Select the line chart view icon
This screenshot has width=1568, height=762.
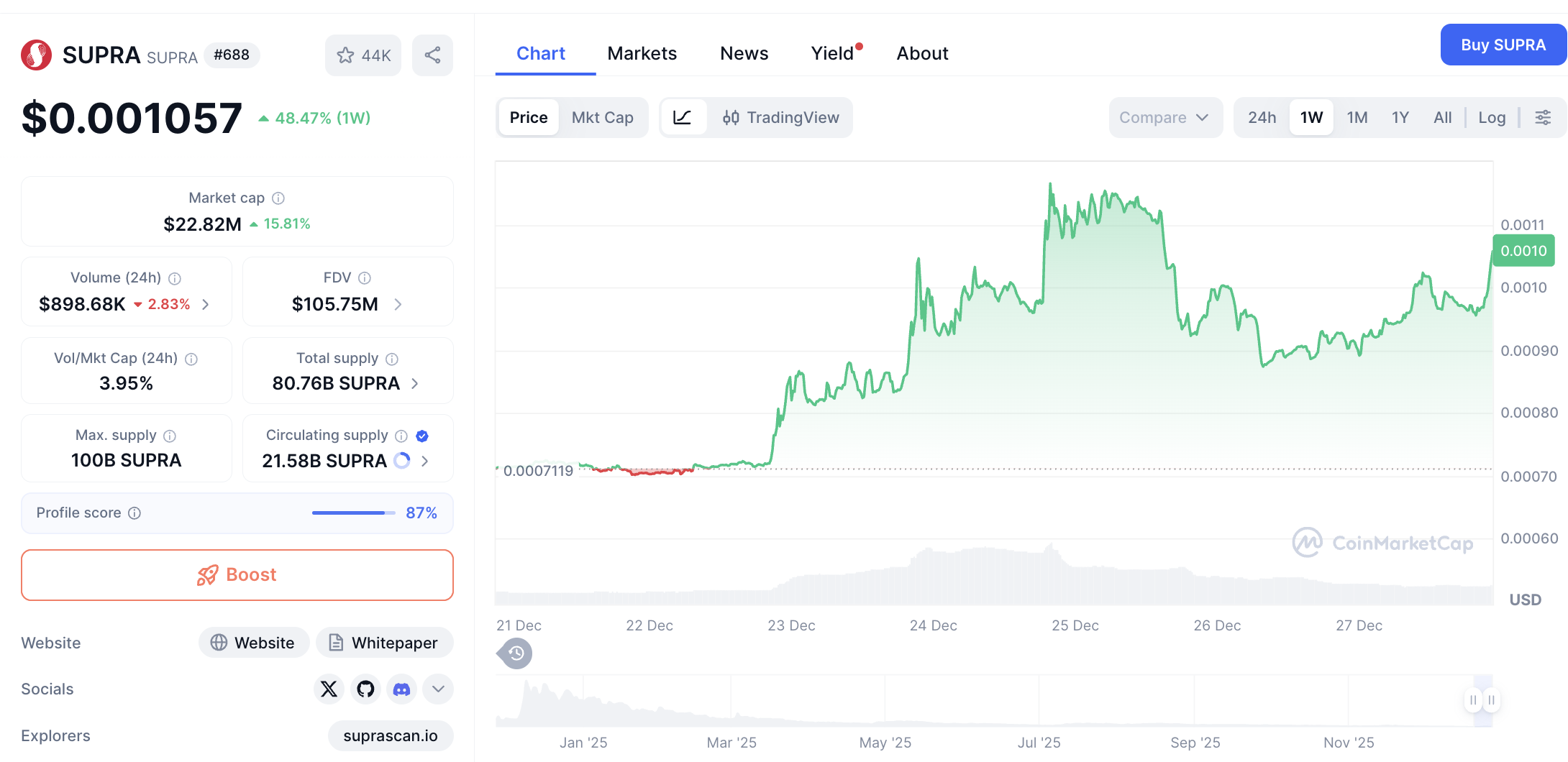[682, 117]
